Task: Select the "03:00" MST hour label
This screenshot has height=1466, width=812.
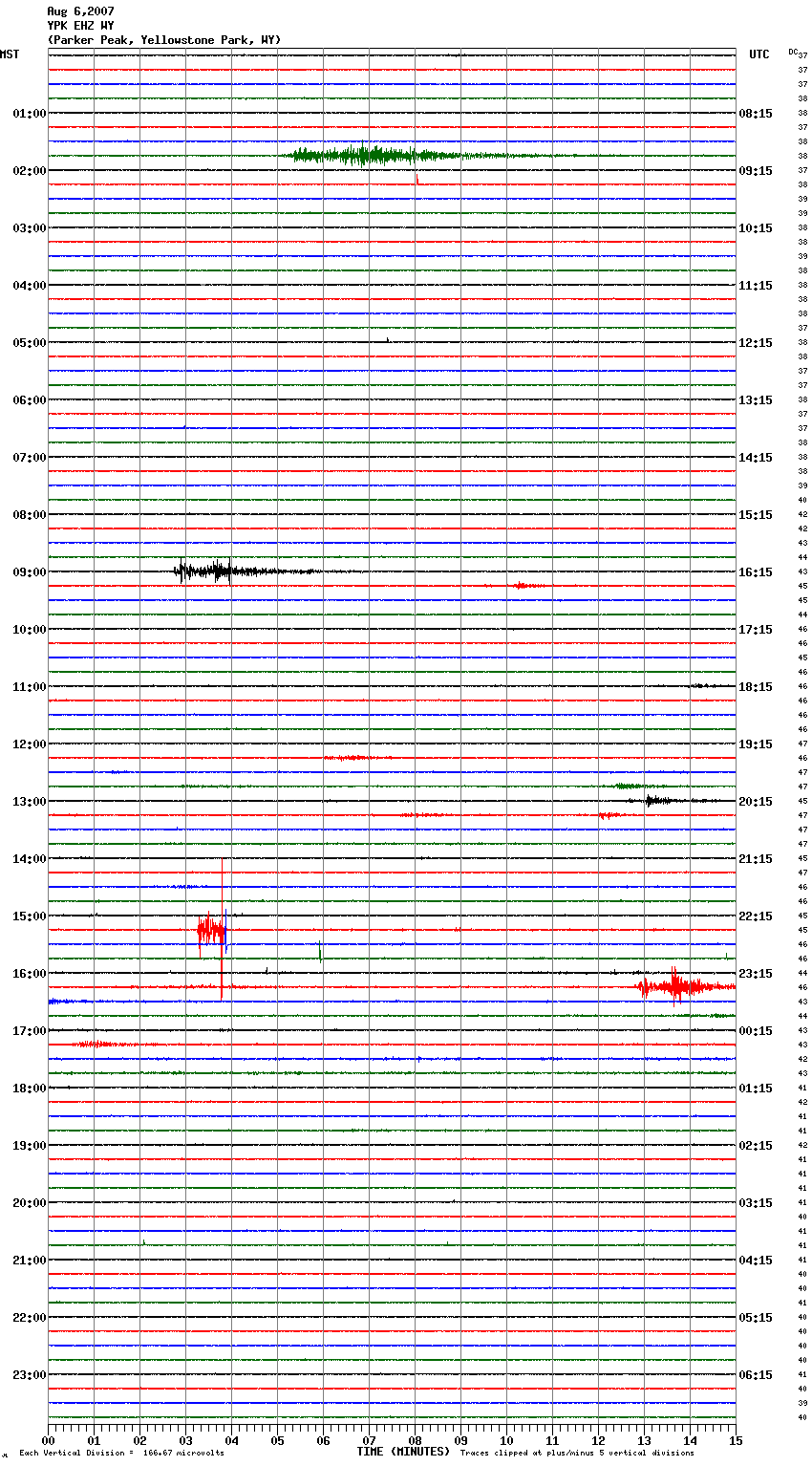Action: [x=30, y=228]
